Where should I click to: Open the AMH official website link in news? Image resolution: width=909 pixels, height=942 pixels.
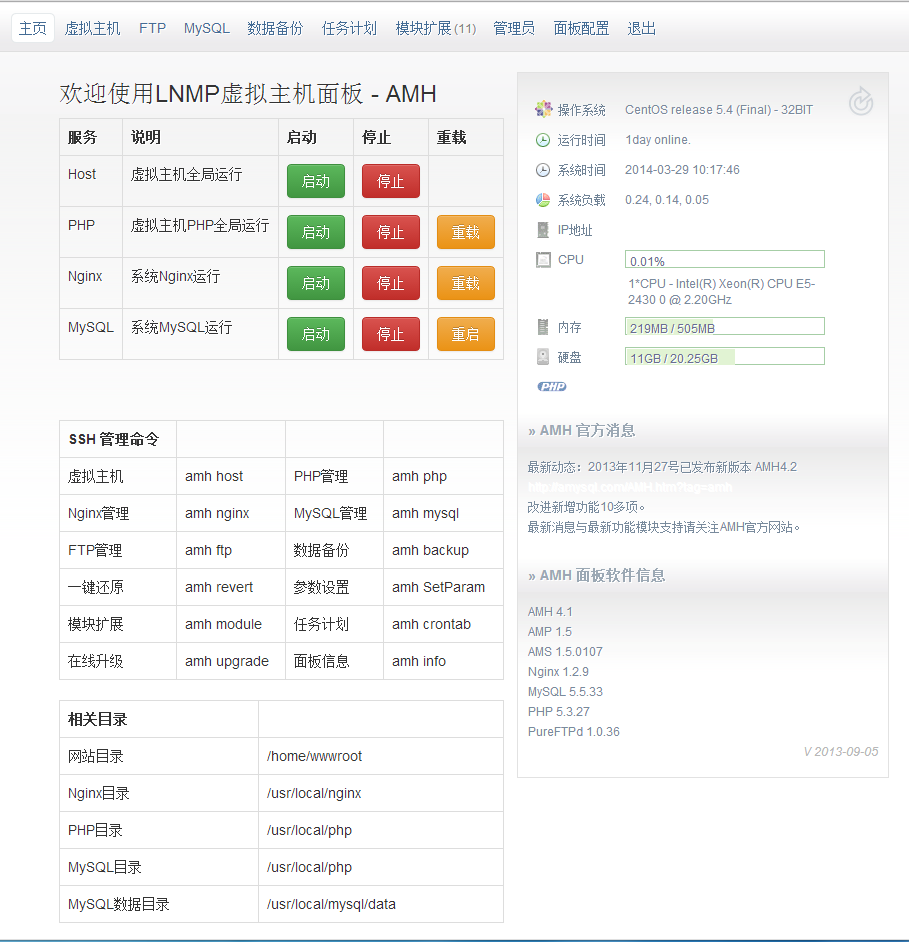630,487
